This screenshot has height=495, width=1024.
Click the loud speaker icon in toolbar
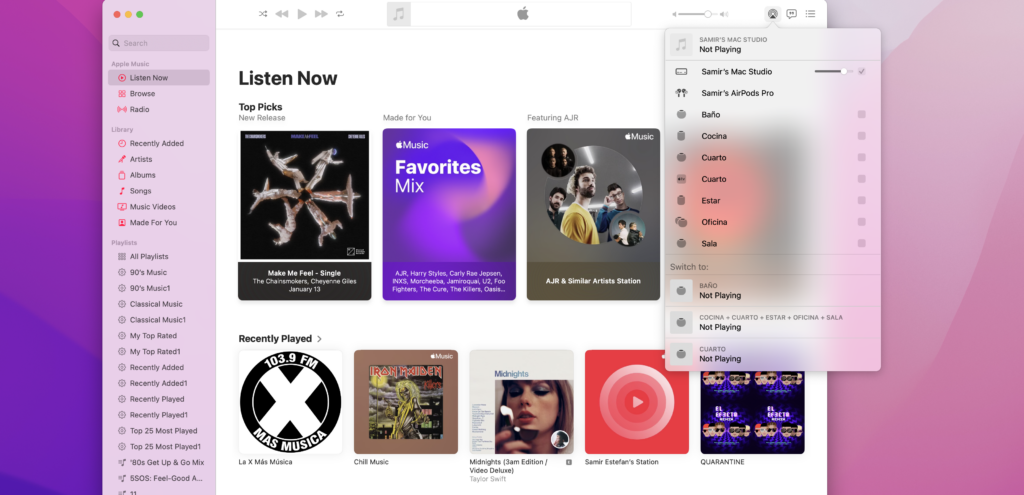[x=724, y=14]
